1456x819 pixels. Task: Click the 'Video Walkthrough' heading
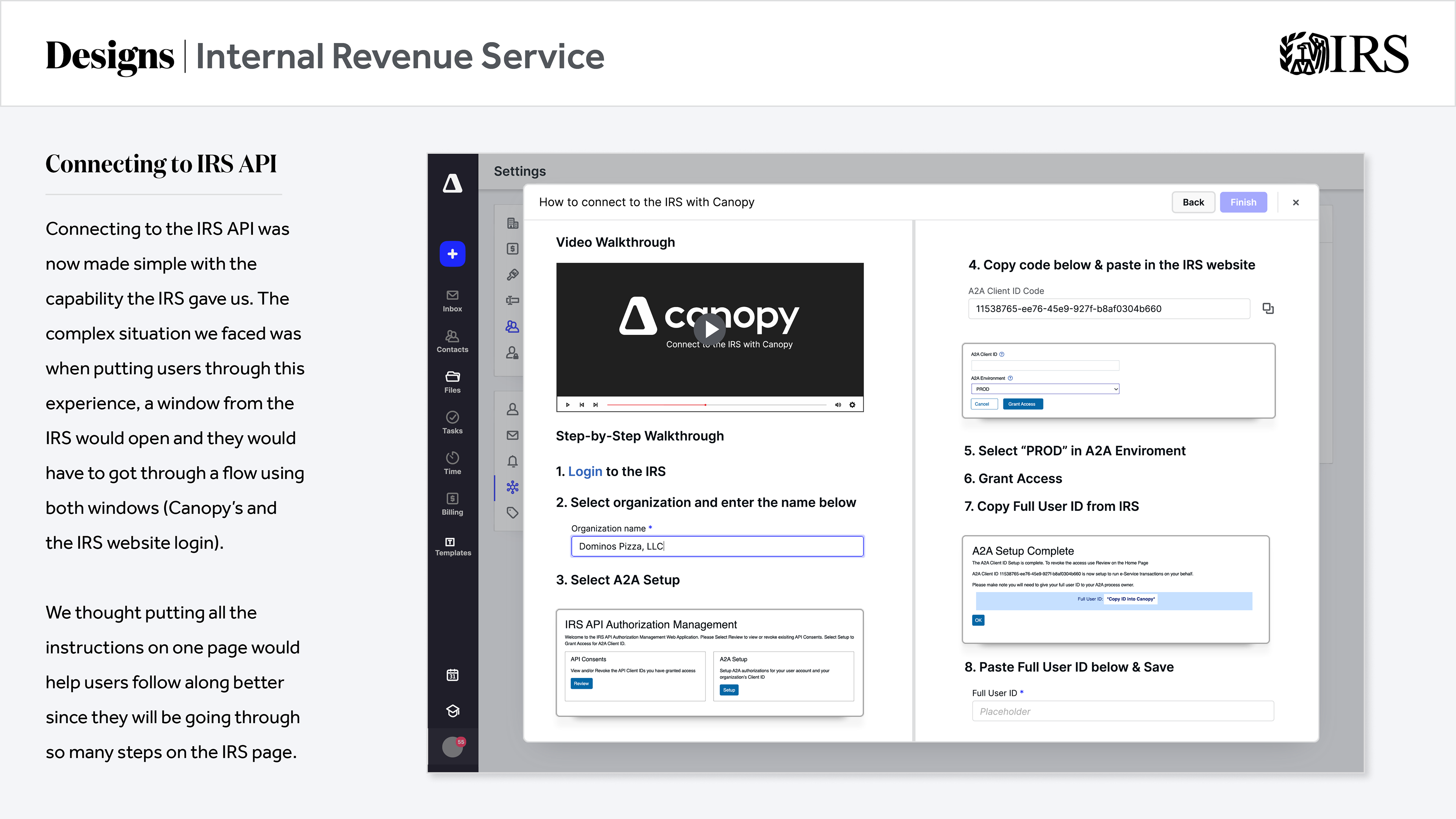click(615, 242)
